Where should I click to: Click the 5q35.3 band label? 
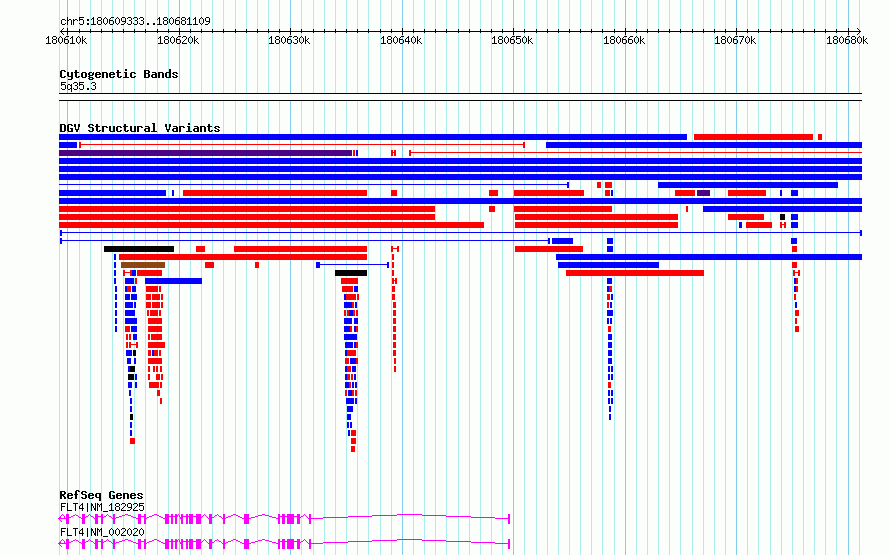click(78, 86)
